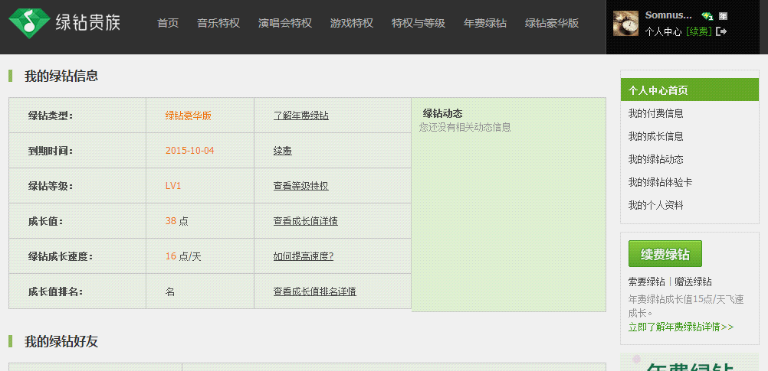This screenshot has height=371, width=768.
Task: Click the 绿钻类型: label
Action: pyautogui.click(x=50, y=116)
